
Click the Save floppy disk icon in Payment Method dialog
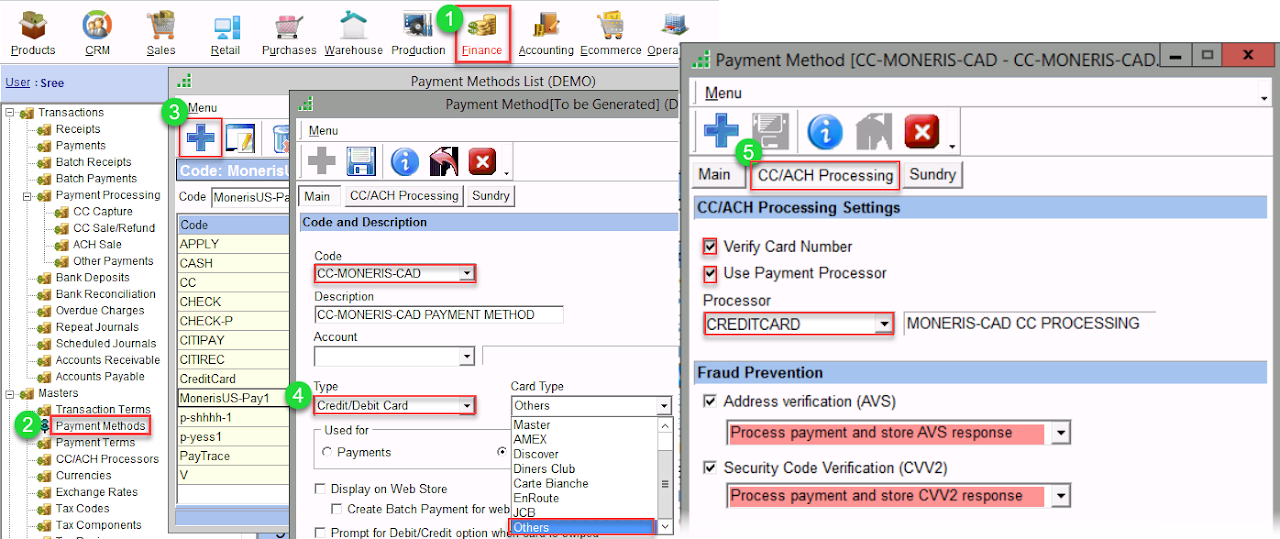[360, 160]
